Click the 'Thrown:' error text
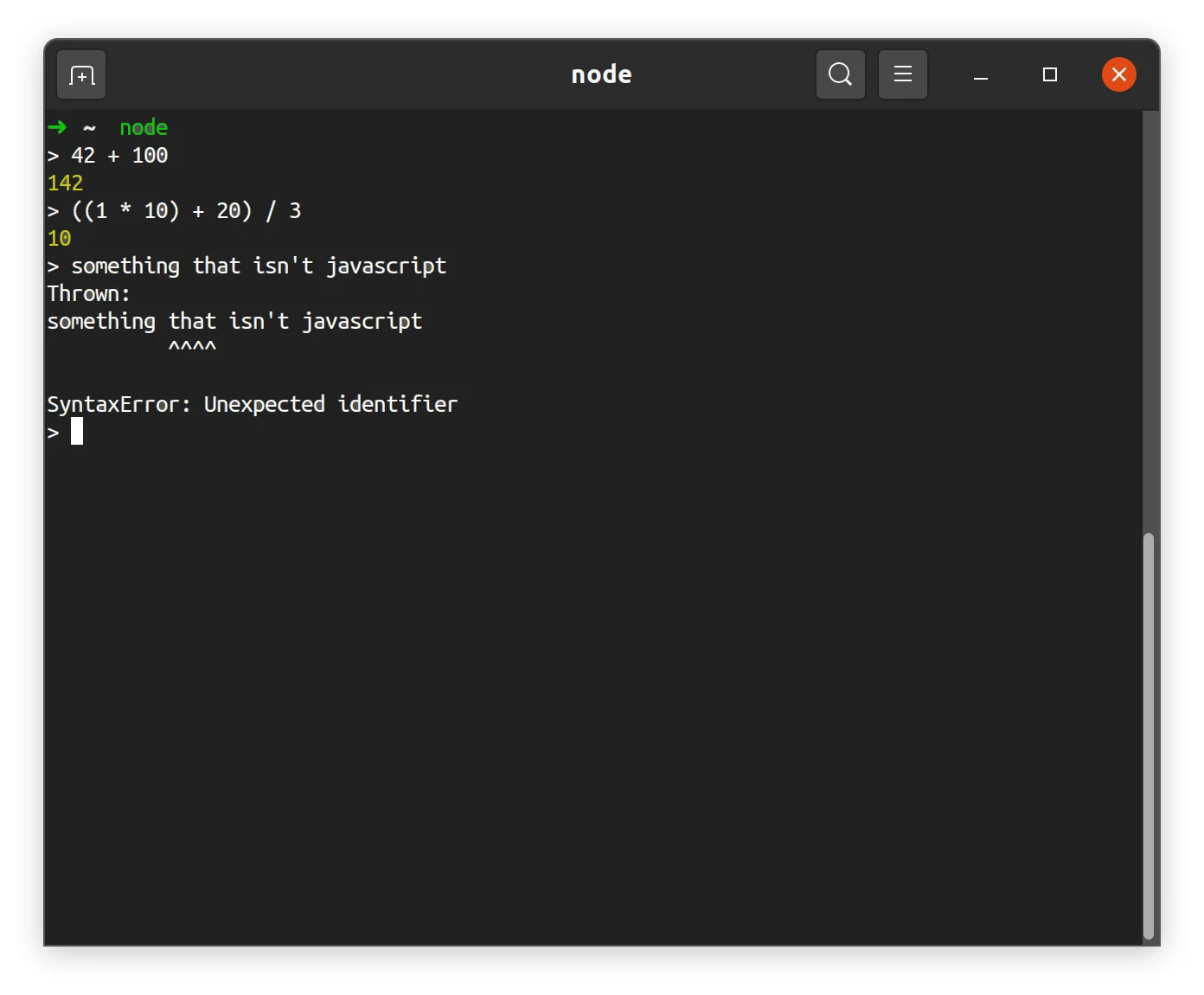Screen dimensions: 1204x995 click(87, 293)
